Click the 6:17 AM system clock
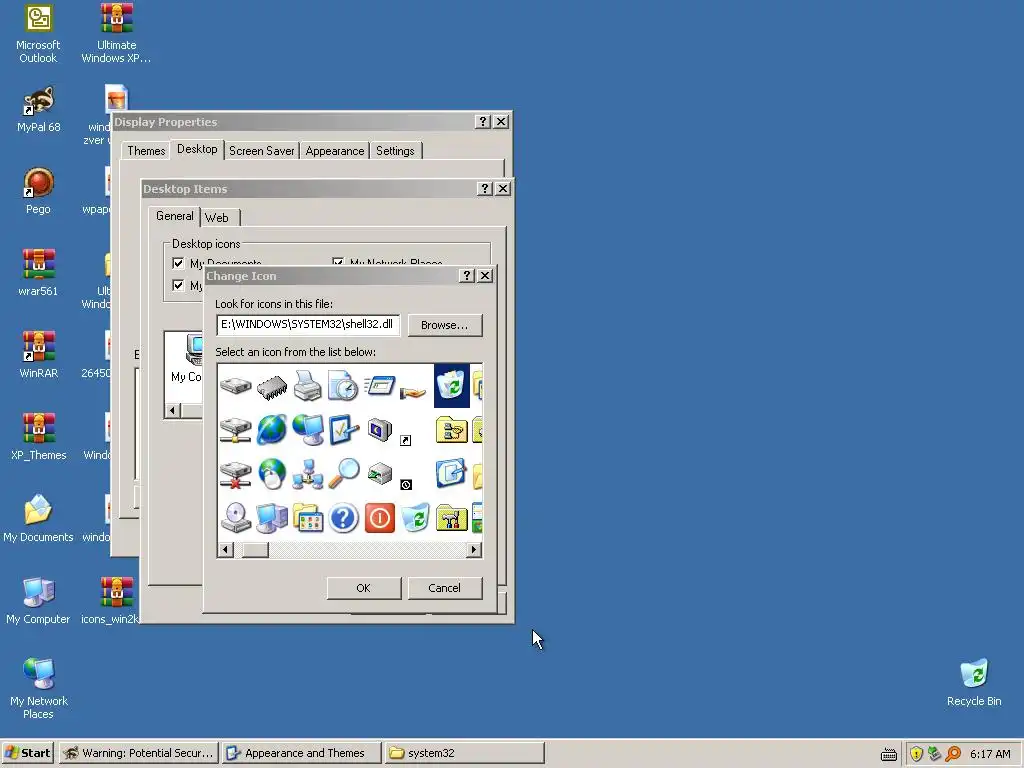 point(990,754)
